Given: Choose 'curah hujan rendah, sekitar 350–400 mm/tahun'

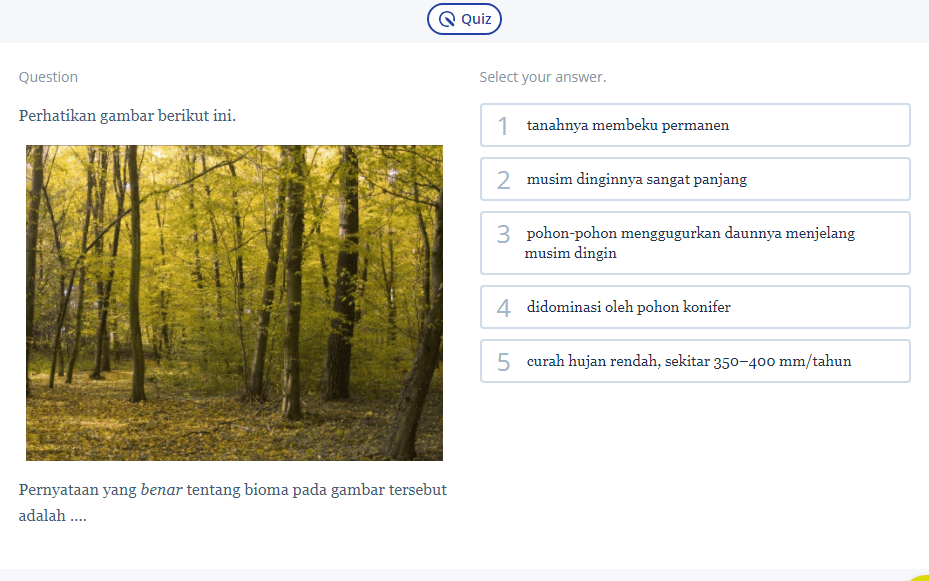Looking at the screenshot, I should tap(689, 362).
